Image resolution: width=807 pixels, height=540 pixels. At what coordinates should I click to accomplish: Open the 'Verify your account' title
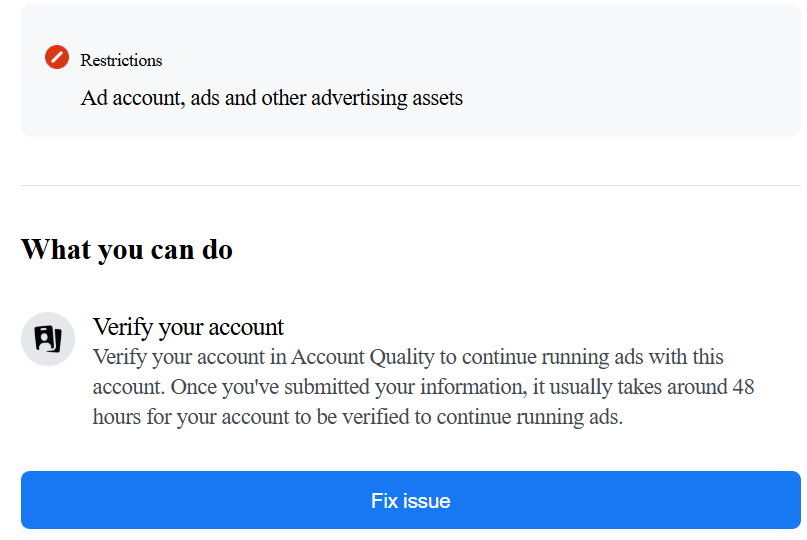(x=188, y=327)
